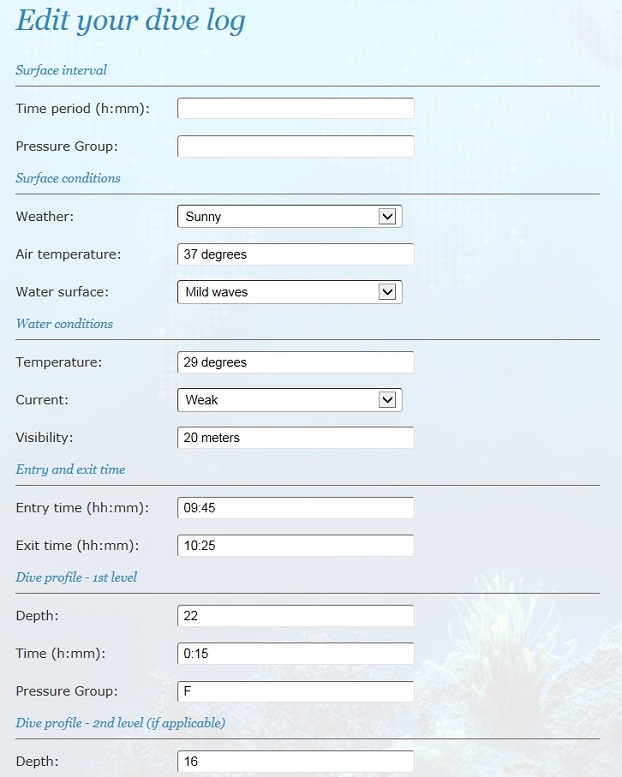This screenshot has height=777, width=622.
Task: Click the Entry and exit time heading
Action: point(70,469)
